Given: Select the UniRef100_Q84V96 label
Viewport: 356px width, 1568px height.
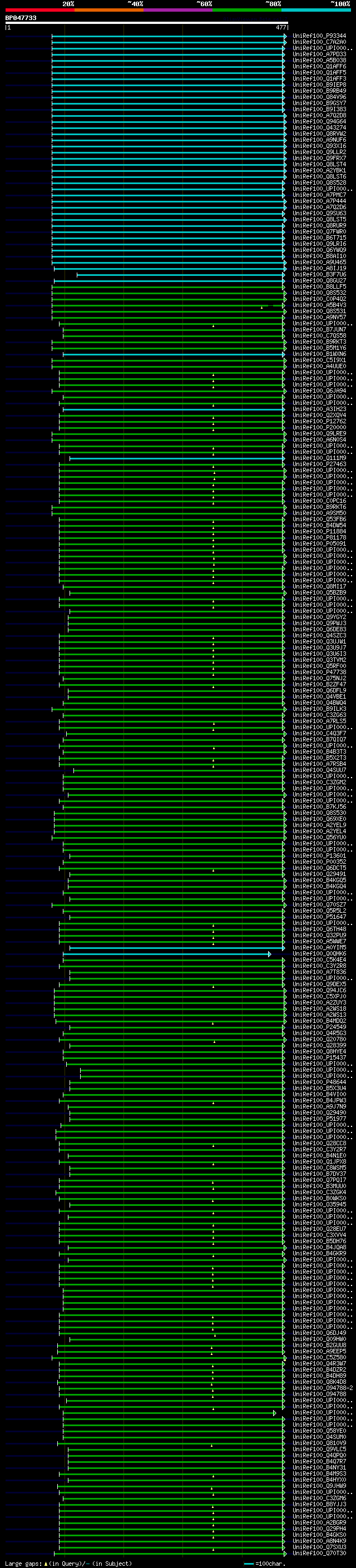Looking at the screenshot, I should pyautogui.click(x=319, y=97).
